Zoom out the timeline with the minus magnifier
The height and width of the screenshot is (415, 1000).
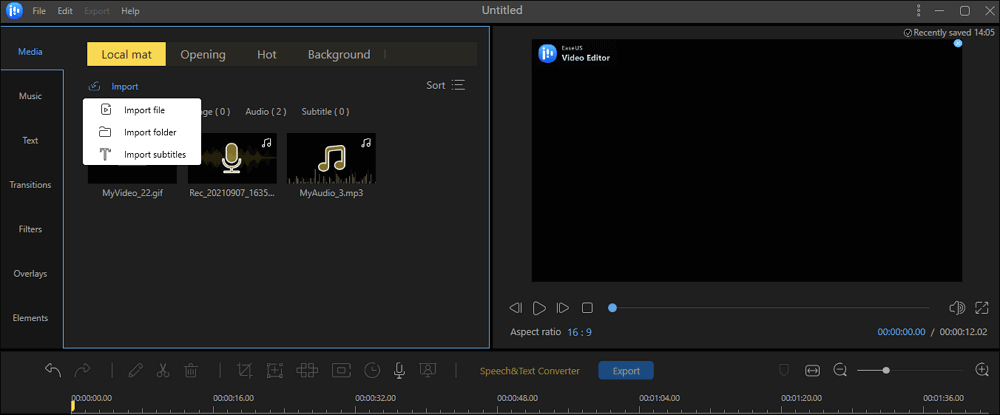(x=840, y=370)
